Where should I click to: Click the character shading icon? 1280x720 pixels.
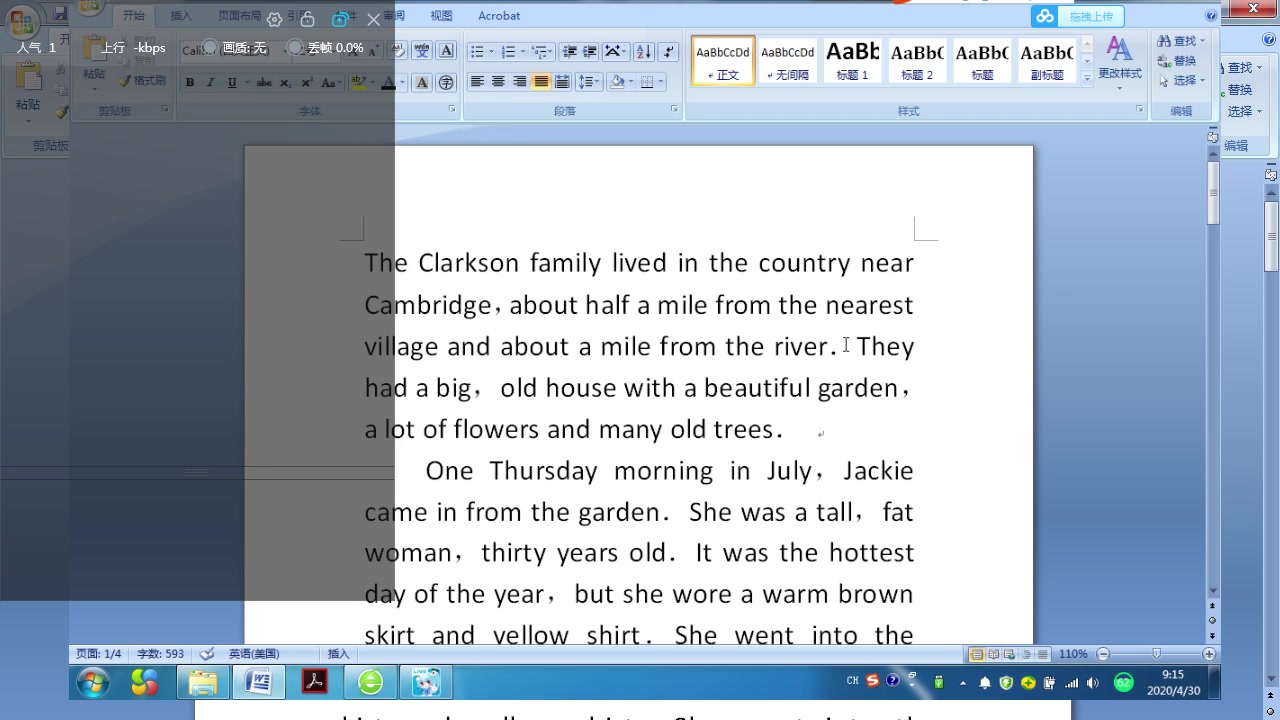tap(423, 83)
